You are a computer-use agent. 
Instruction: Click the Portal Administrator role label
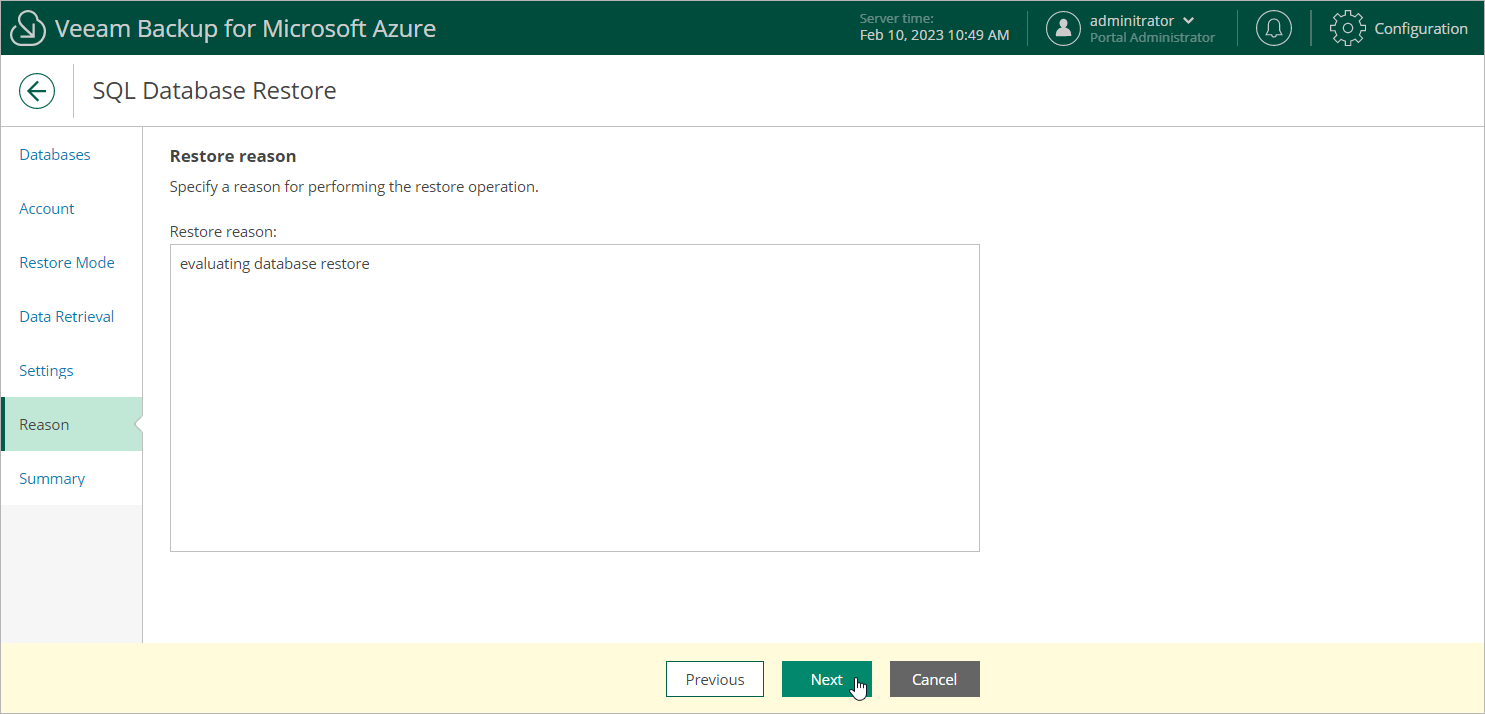pos(1152,38)
